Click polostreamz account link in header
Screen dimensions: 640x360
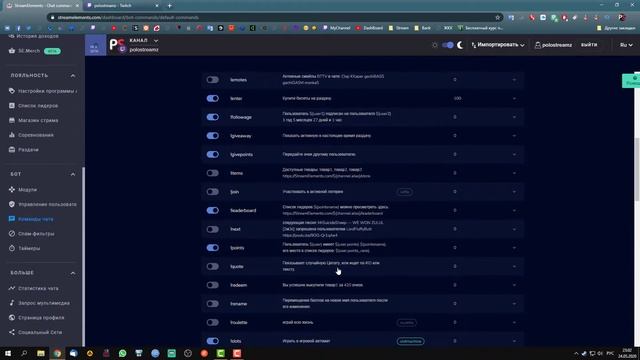[557, 45]
